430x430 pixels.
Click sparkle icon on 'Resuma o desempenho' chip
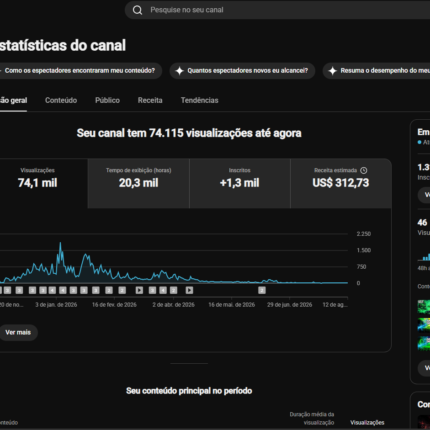click(x=332, y=71)
